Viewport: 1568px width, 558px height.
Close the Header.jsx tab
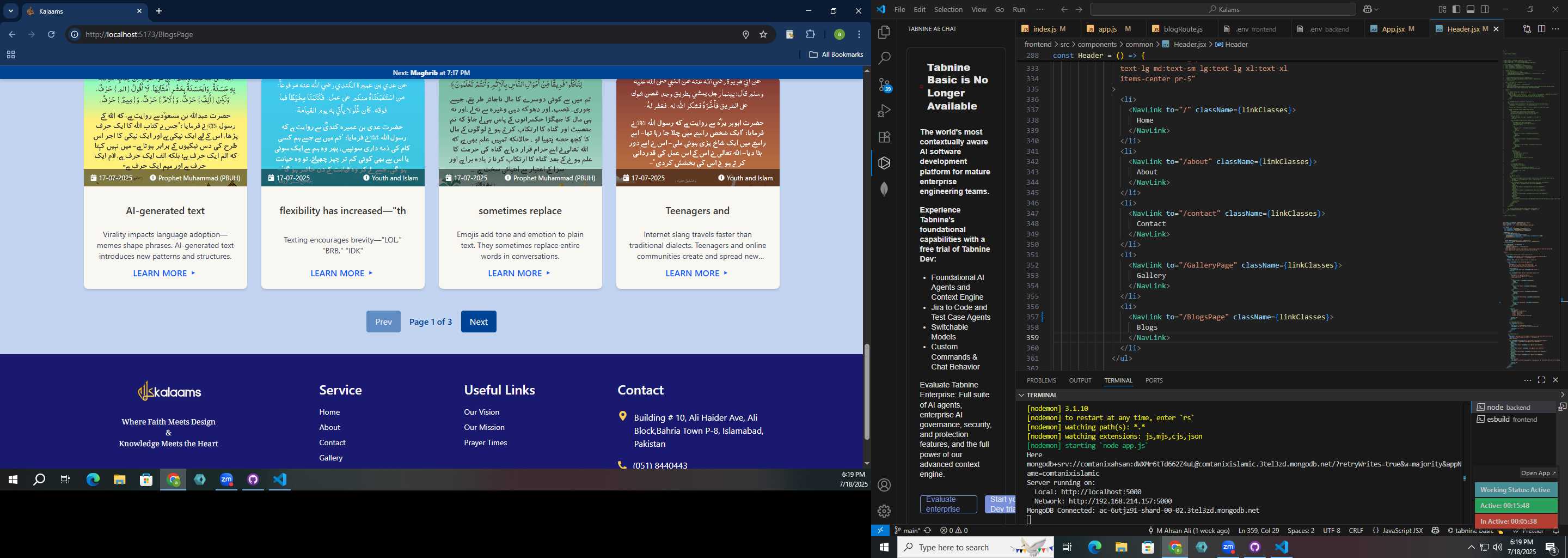(1496, 29)
